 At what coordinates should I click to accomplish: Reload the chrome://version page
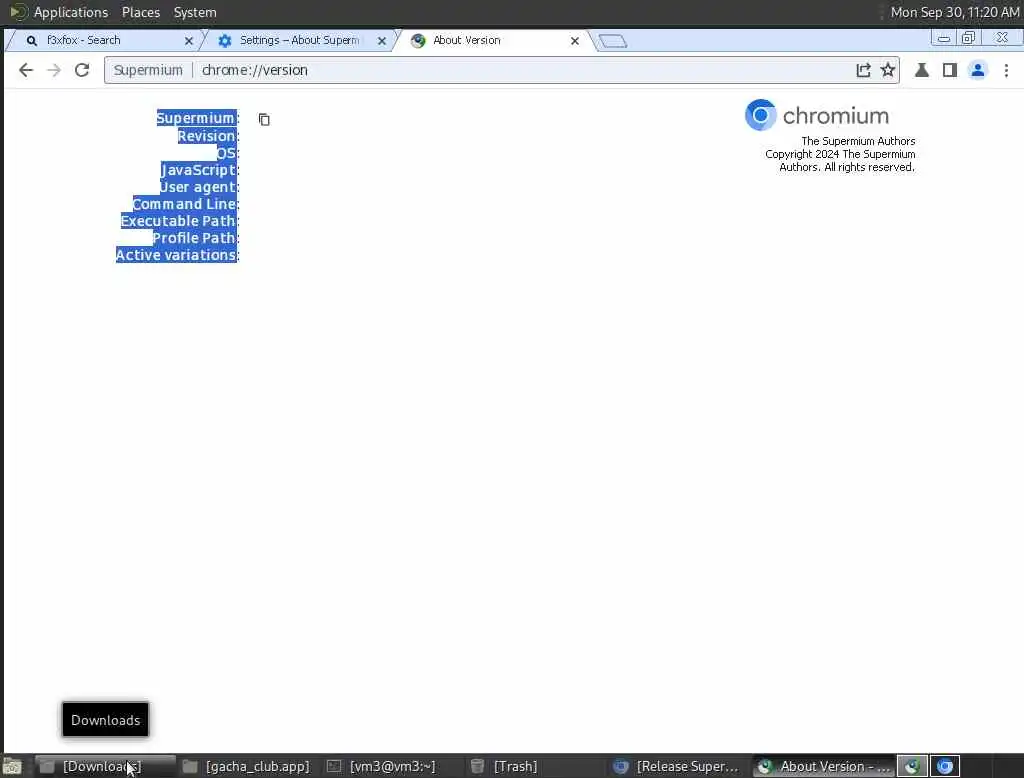82,70
